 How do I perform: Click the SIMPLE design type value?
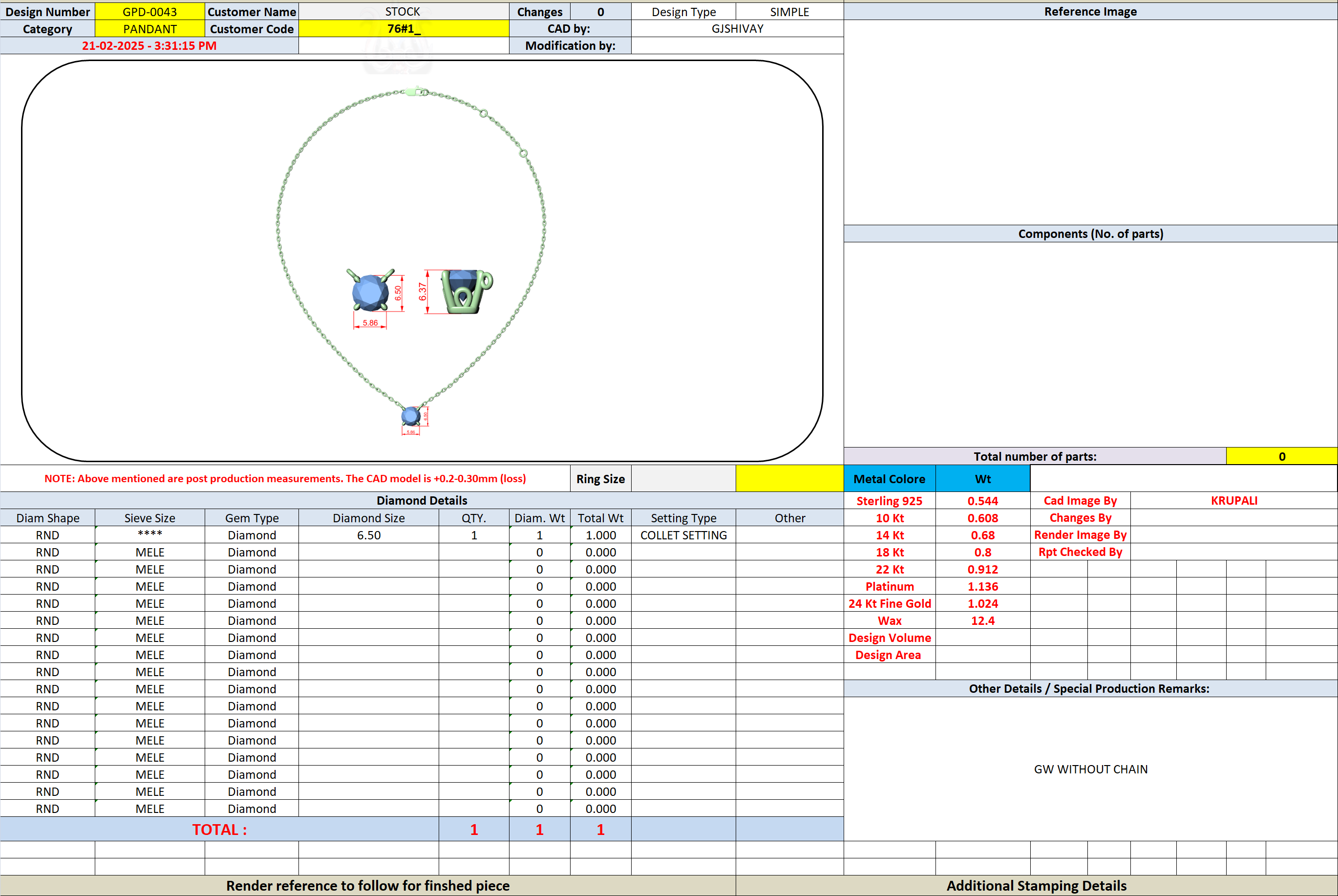[789, 11]
